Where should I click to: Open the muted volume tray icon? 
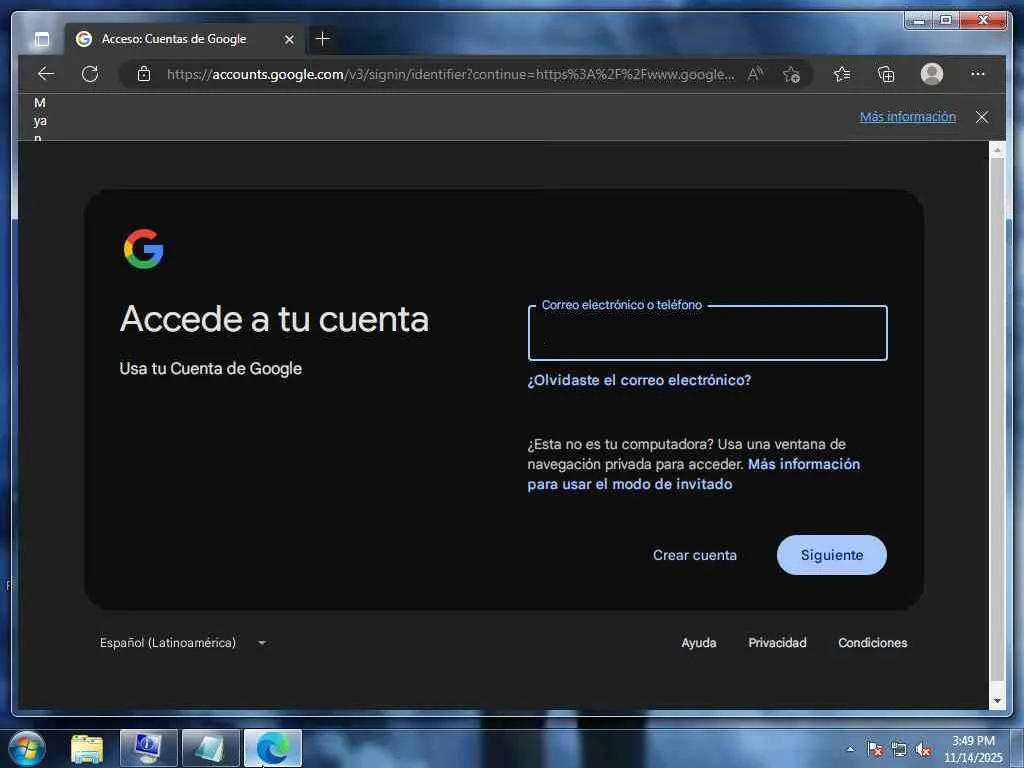pos(923,749)
